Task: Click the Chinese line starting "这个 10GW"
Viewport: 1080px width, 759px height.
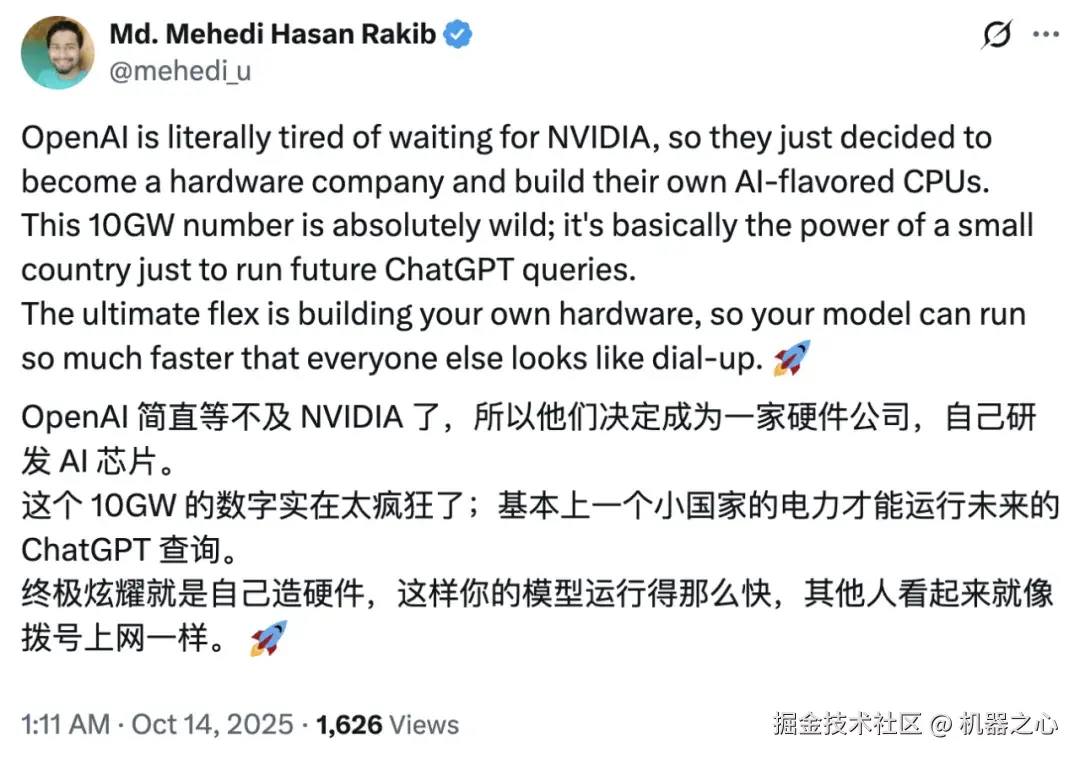Action: 540,507
